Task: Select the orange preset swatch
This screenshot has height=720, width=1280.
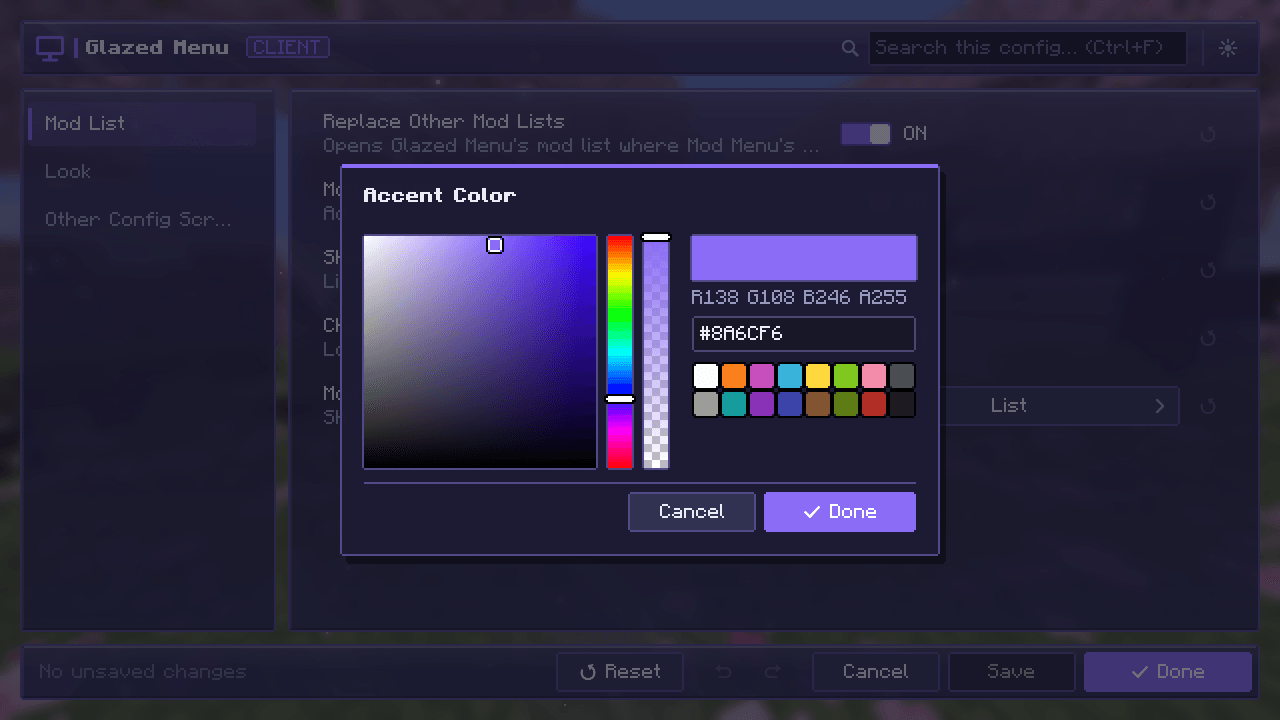Action: 734,376
